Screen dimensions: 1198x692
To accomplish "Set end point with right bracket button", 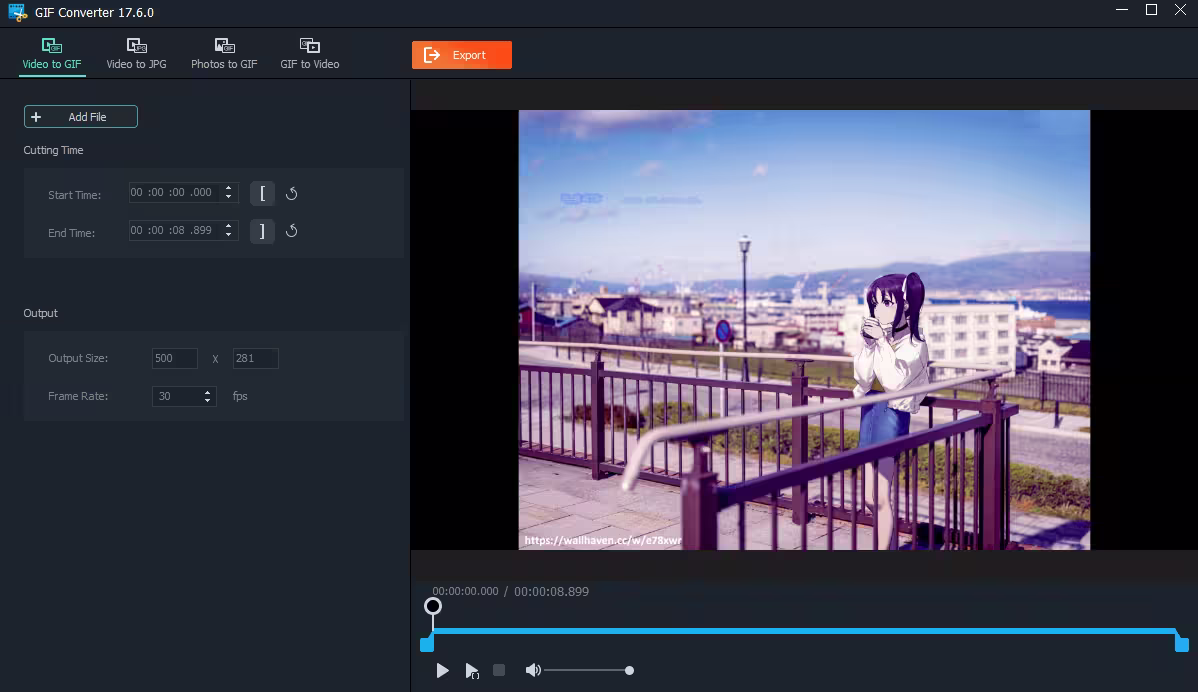I will (262, 231).
